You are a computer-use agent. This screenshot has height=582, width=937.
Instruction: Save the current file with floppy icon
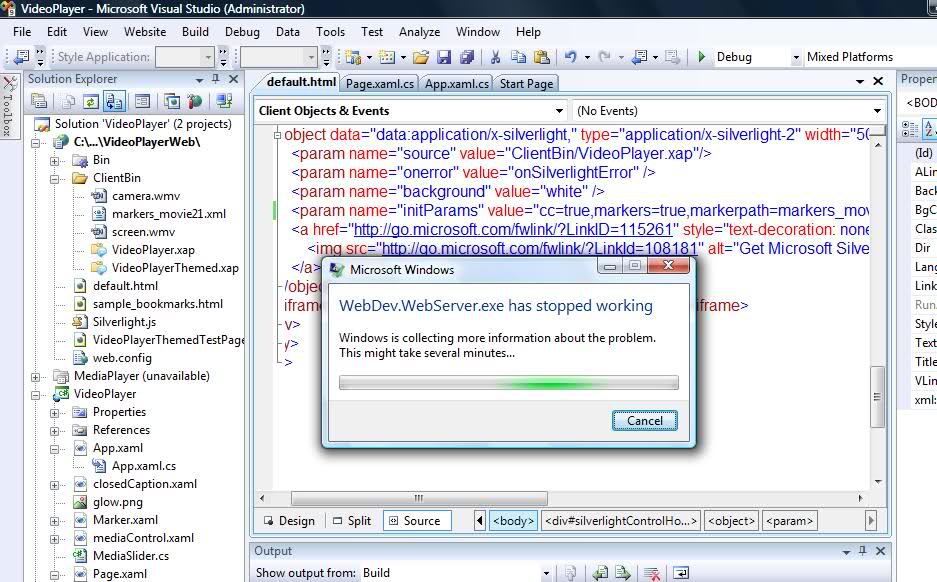click(443, 57)
